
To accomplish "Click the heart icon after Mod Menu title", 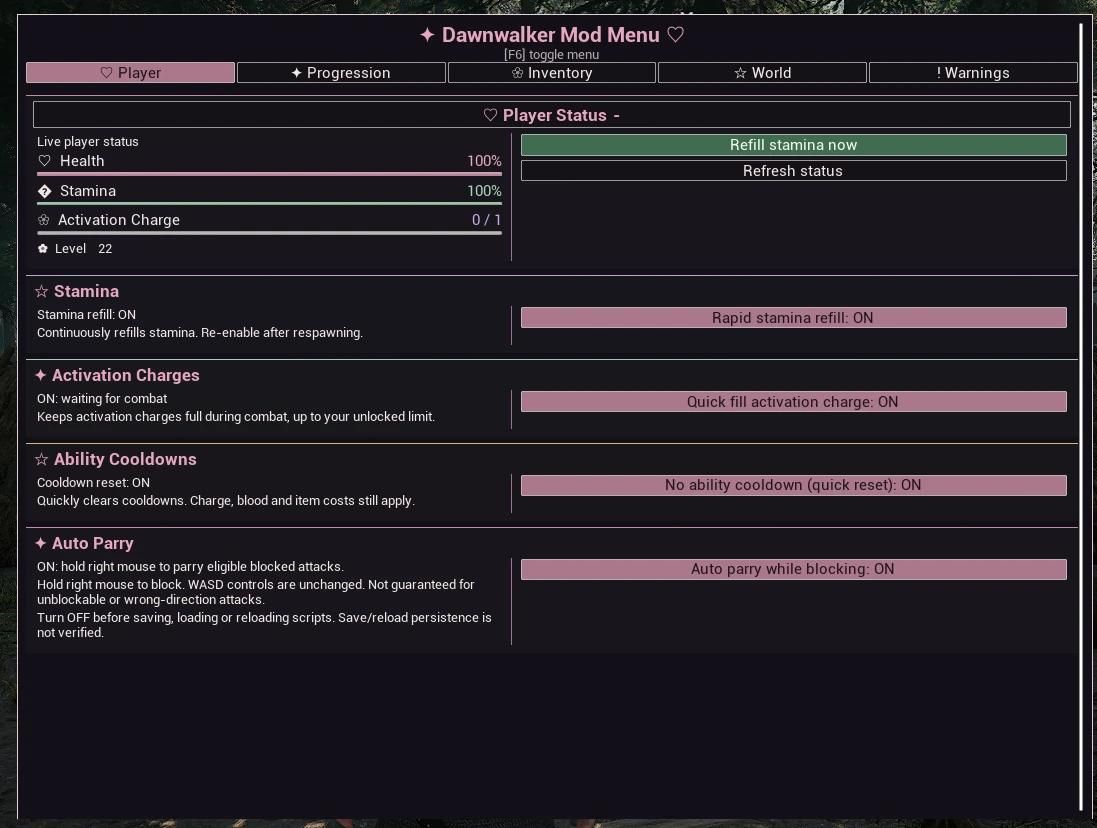I will 675,34.
